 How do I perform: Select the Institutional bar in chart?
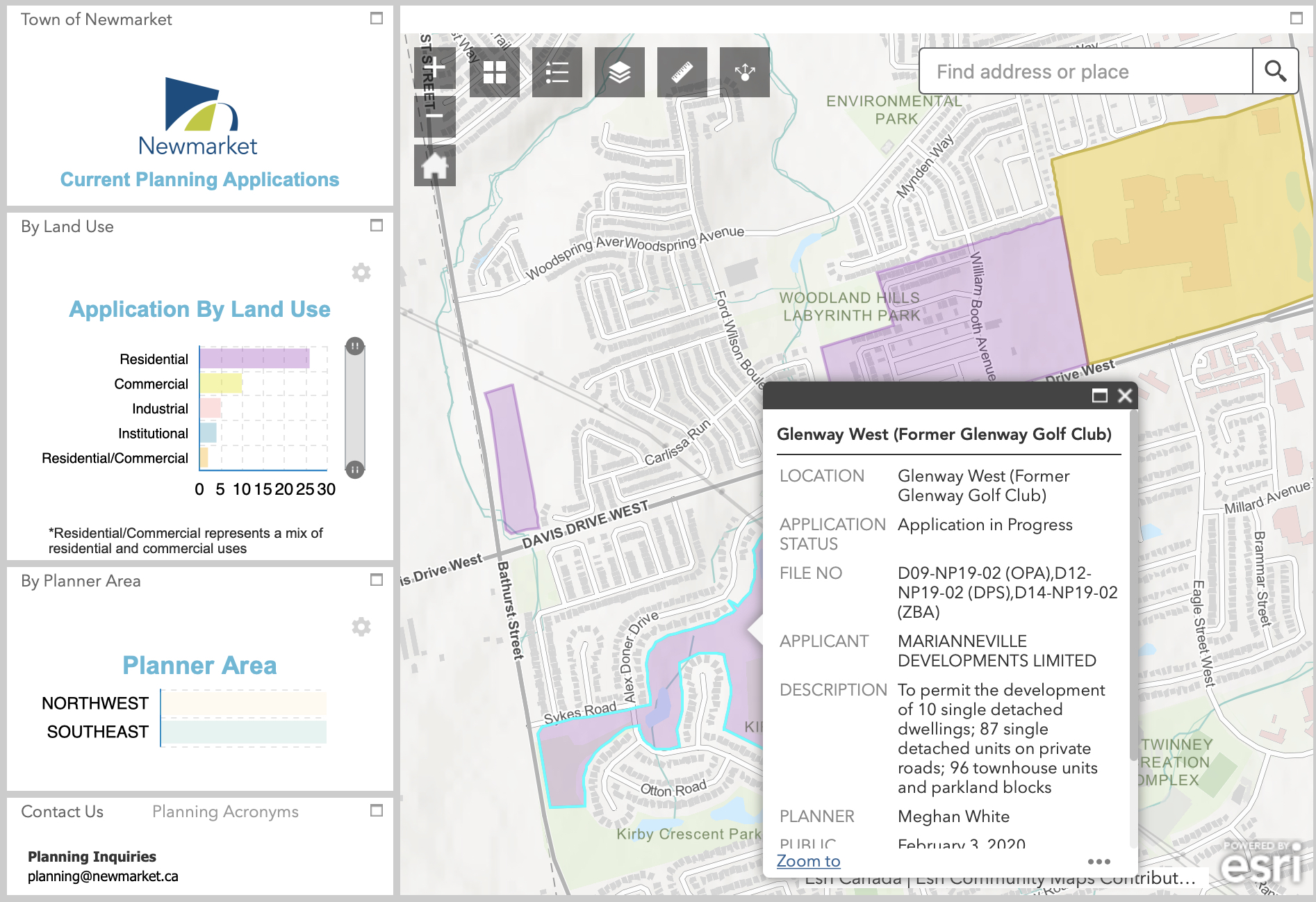click(208, 433)
